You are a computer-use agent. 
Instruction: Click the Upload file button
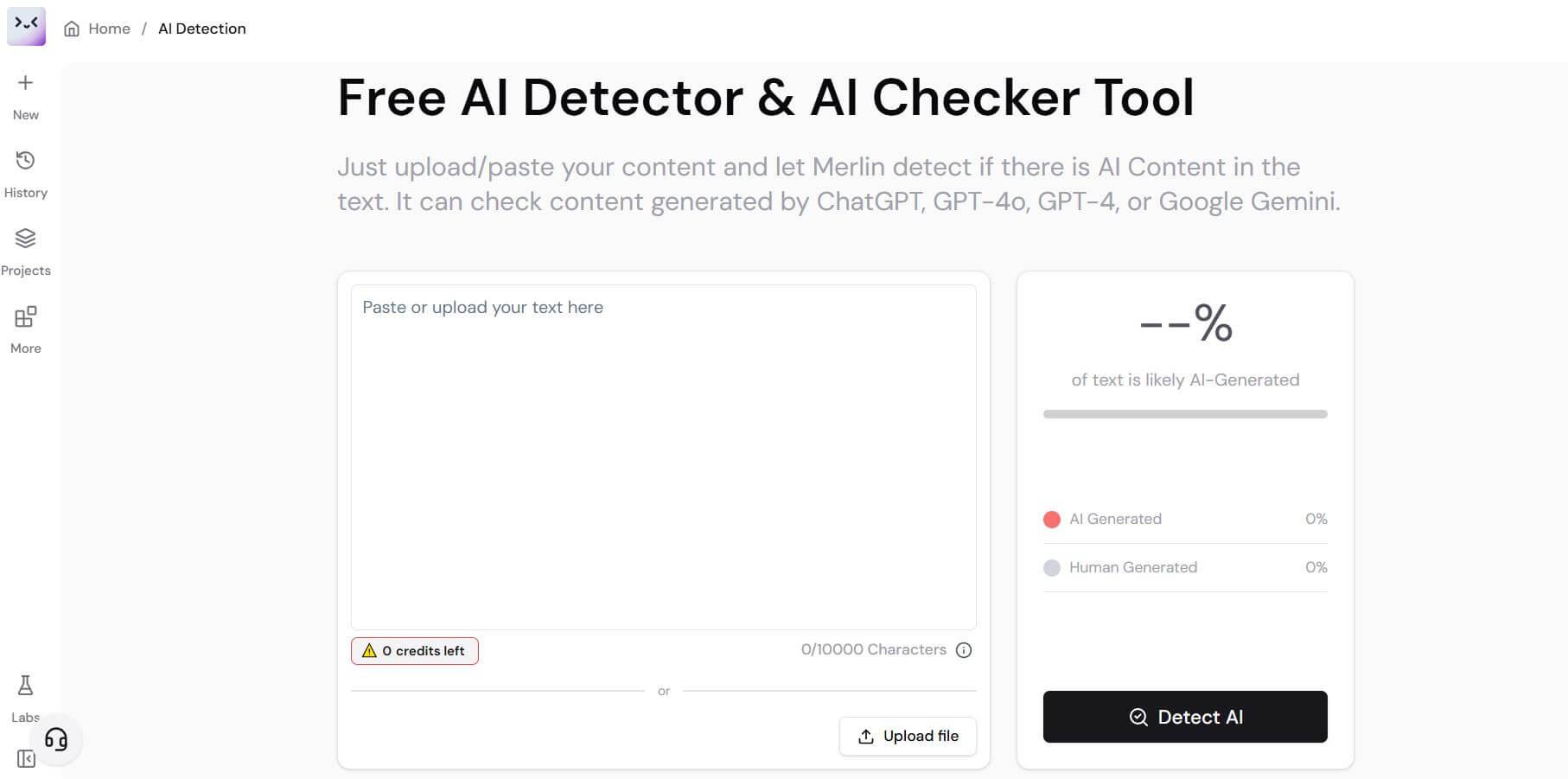coord(908,736)
